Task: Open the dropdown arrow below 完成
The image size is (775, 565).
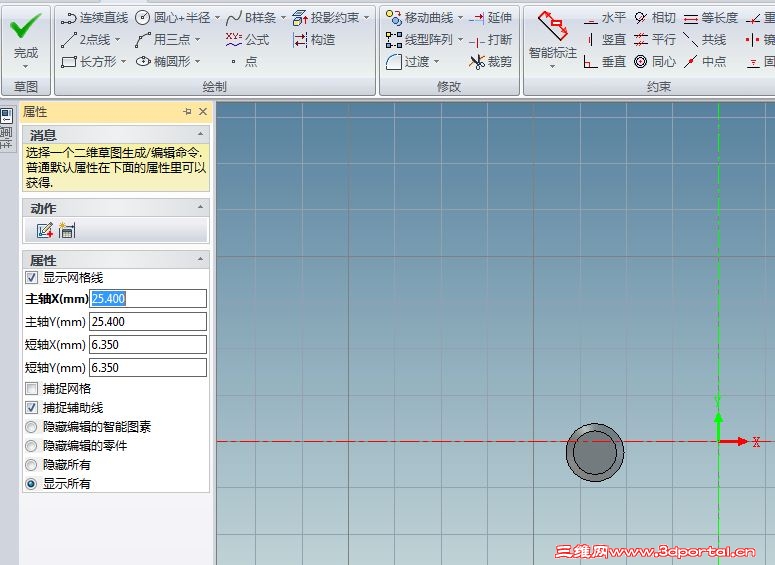Action: pos(26,66)
